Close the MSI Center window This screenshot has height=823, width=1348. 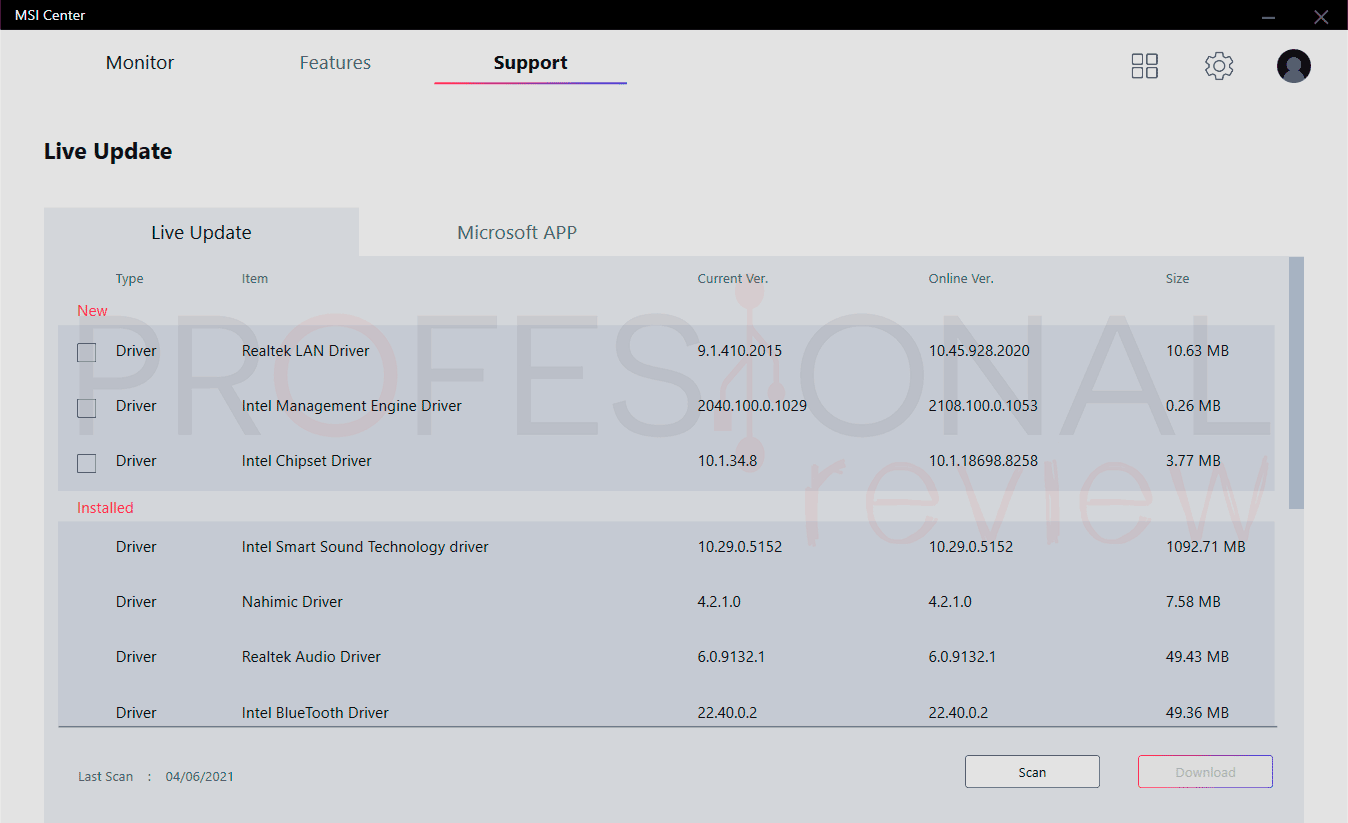point(1321,16)
